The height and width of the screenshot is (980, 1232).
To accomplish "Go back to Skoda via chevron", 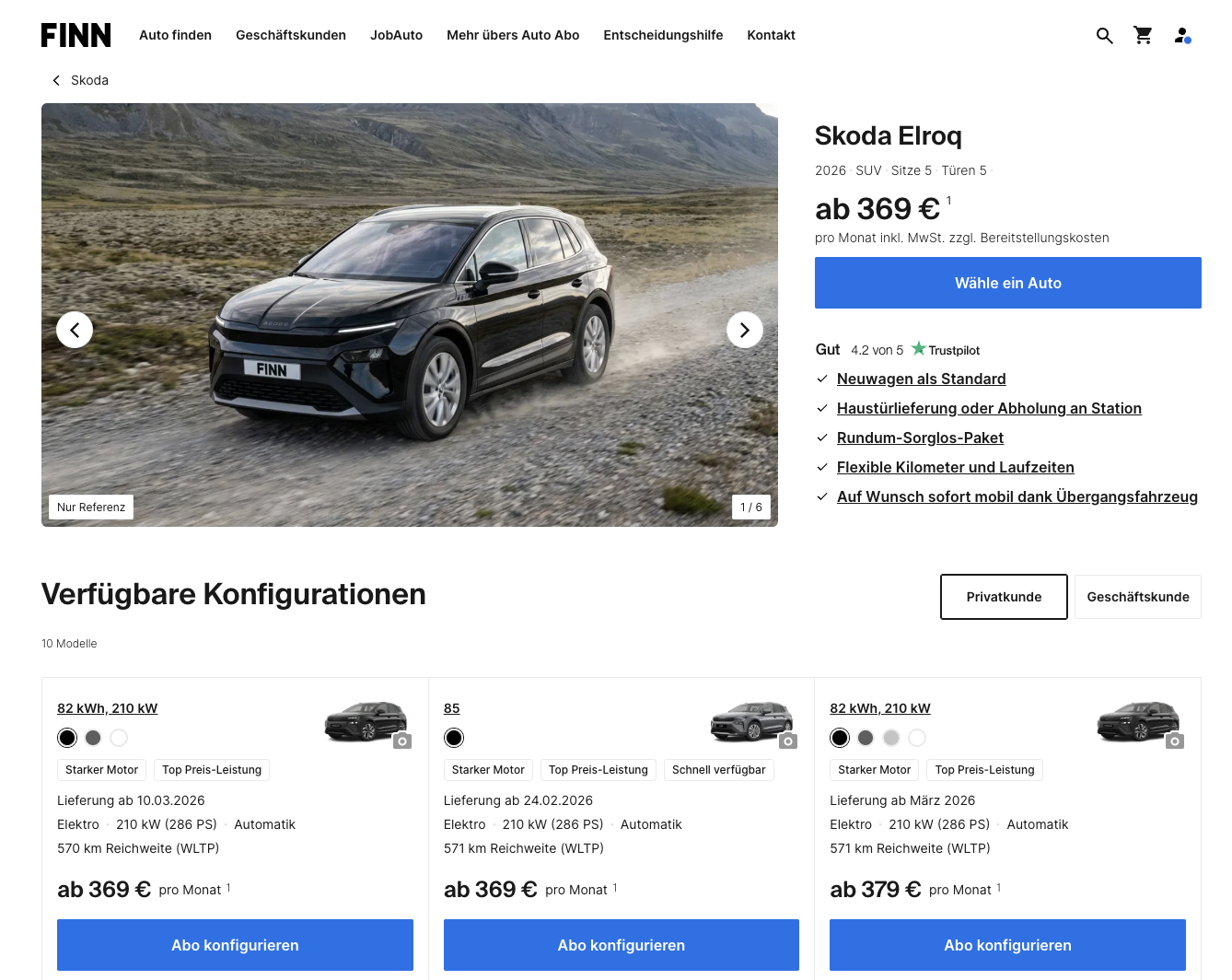I will 56,80.
